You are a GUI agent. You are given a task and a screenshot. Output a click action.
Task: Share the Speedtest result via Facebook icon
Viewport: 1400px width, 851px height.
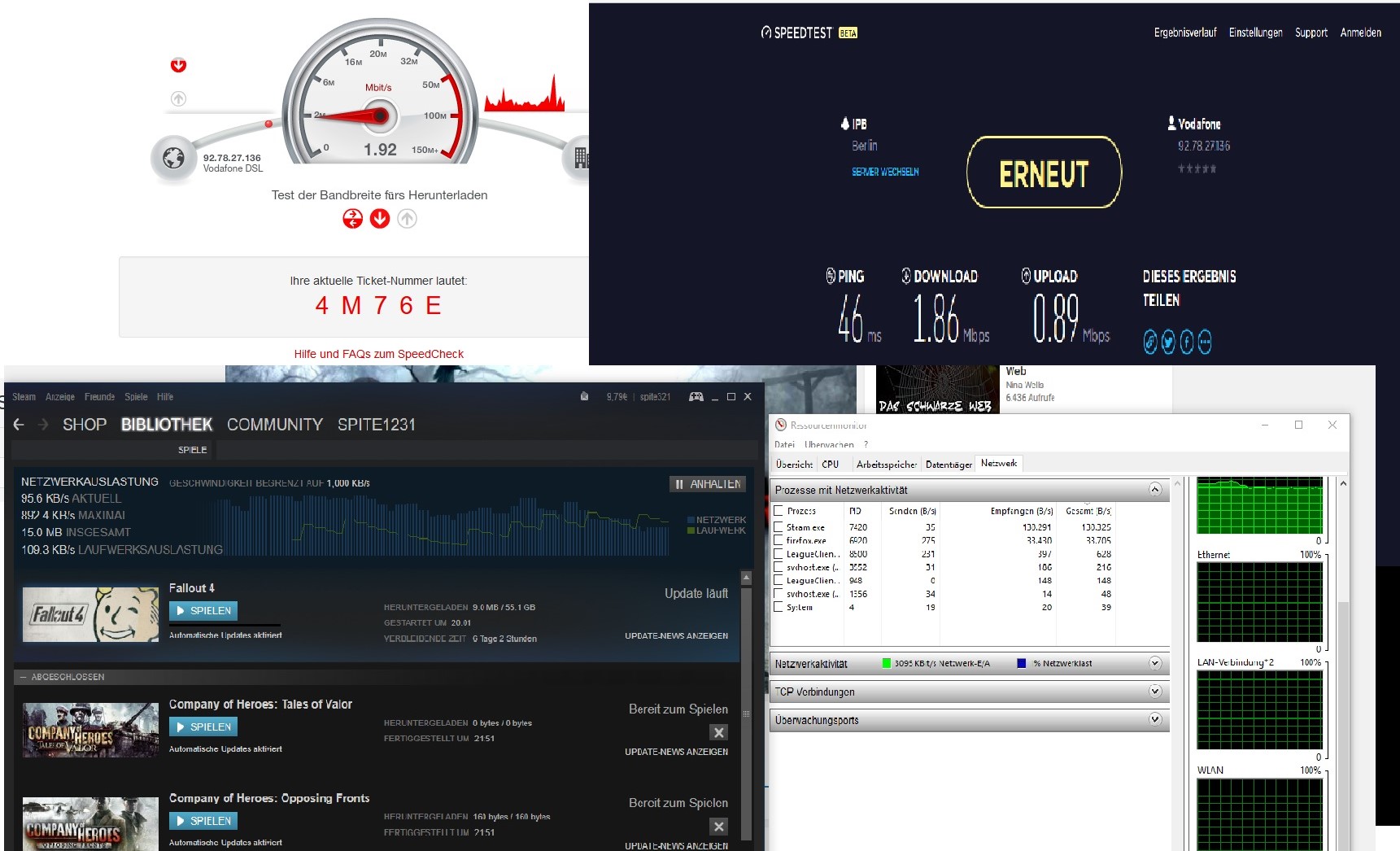(1187, 342)
